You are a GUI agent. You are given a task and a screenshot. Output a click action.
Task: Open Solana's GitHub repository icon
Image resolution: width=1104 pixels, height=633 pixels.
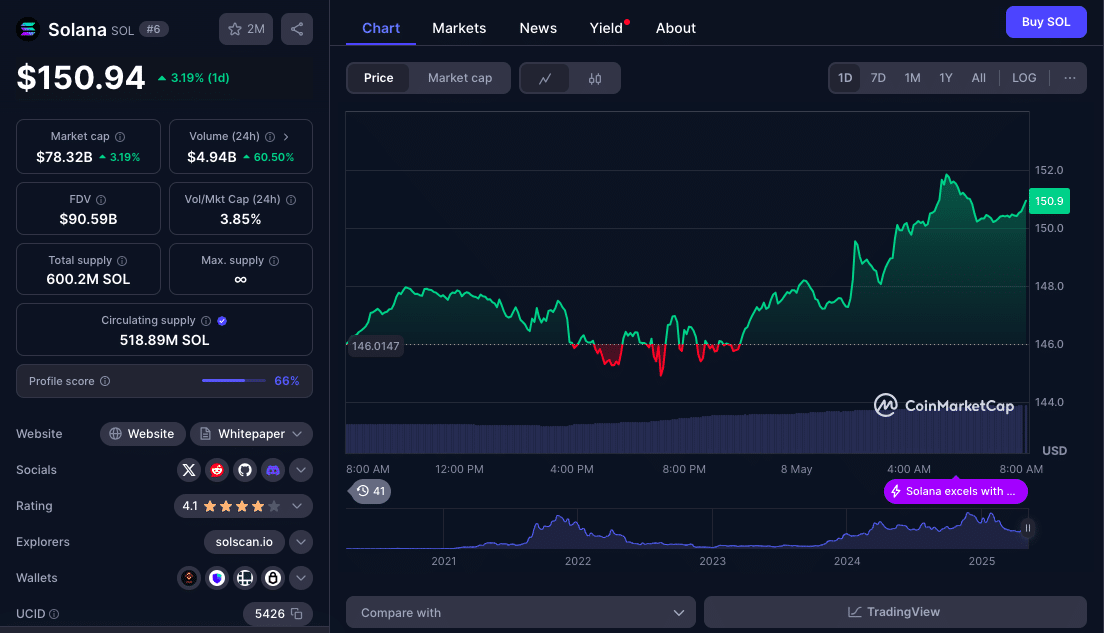pos(244,470)
